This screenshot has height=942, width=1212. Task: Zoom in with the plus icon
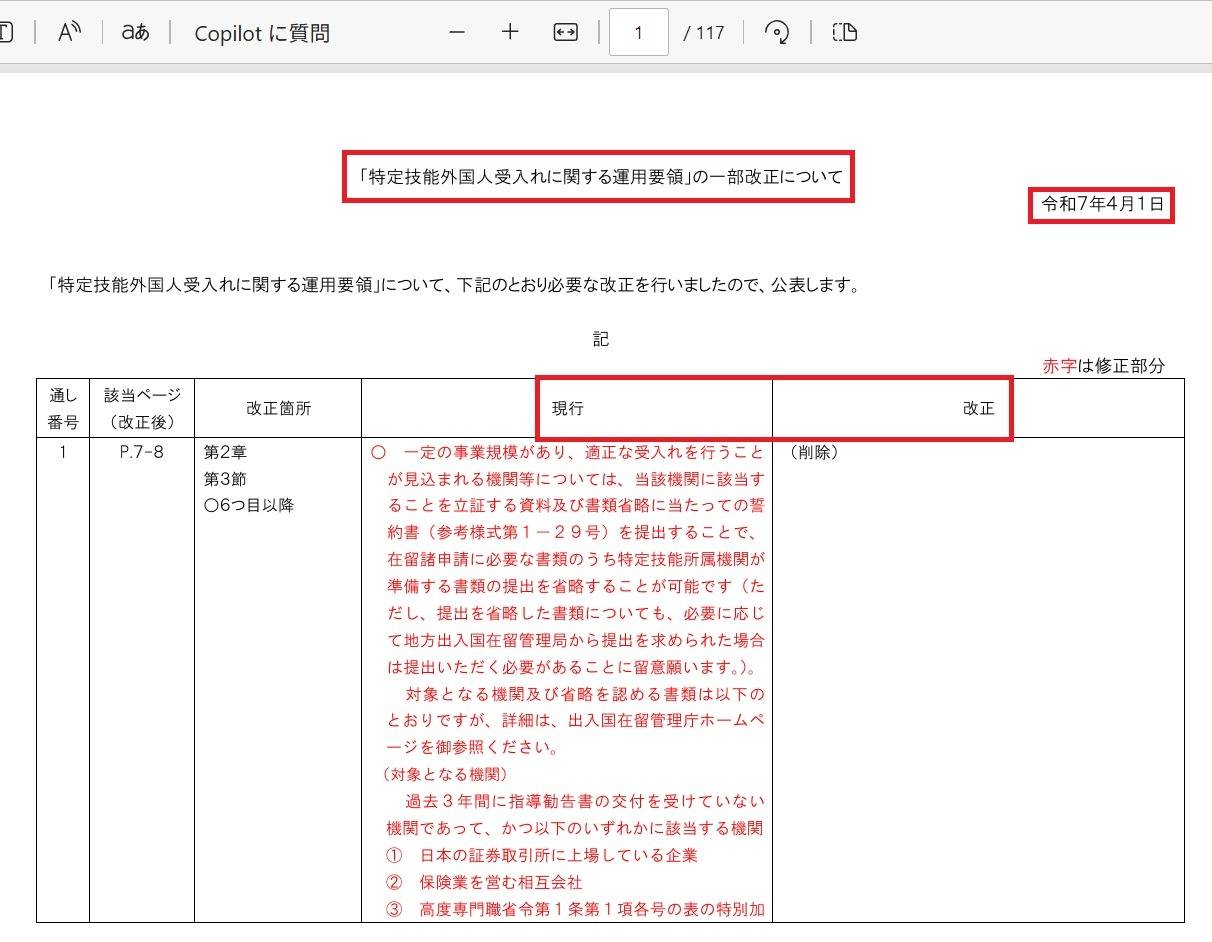click(510, 32)
